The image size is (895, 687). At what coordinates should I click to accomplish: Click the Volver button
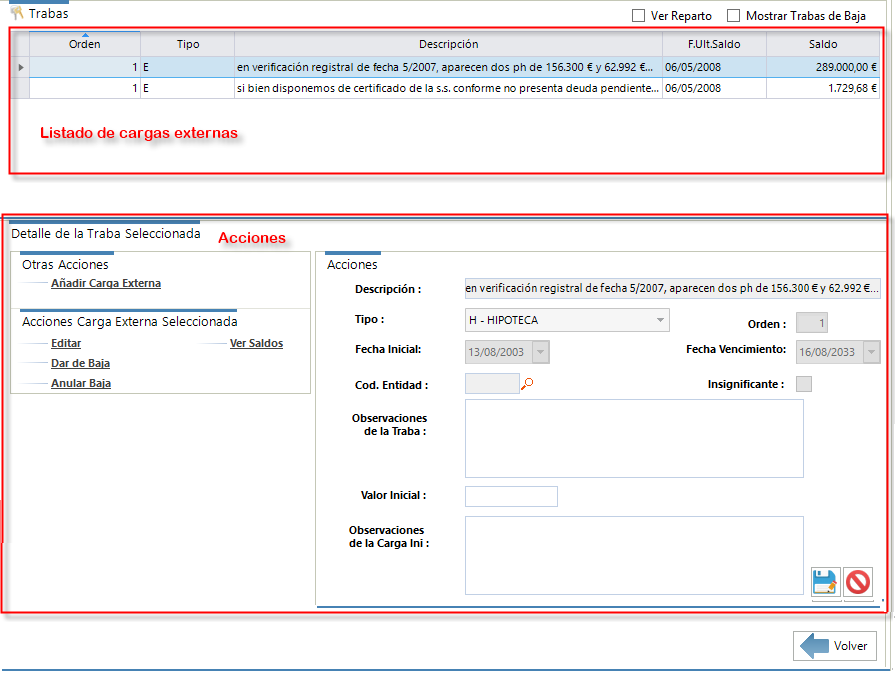pos(834,646)
